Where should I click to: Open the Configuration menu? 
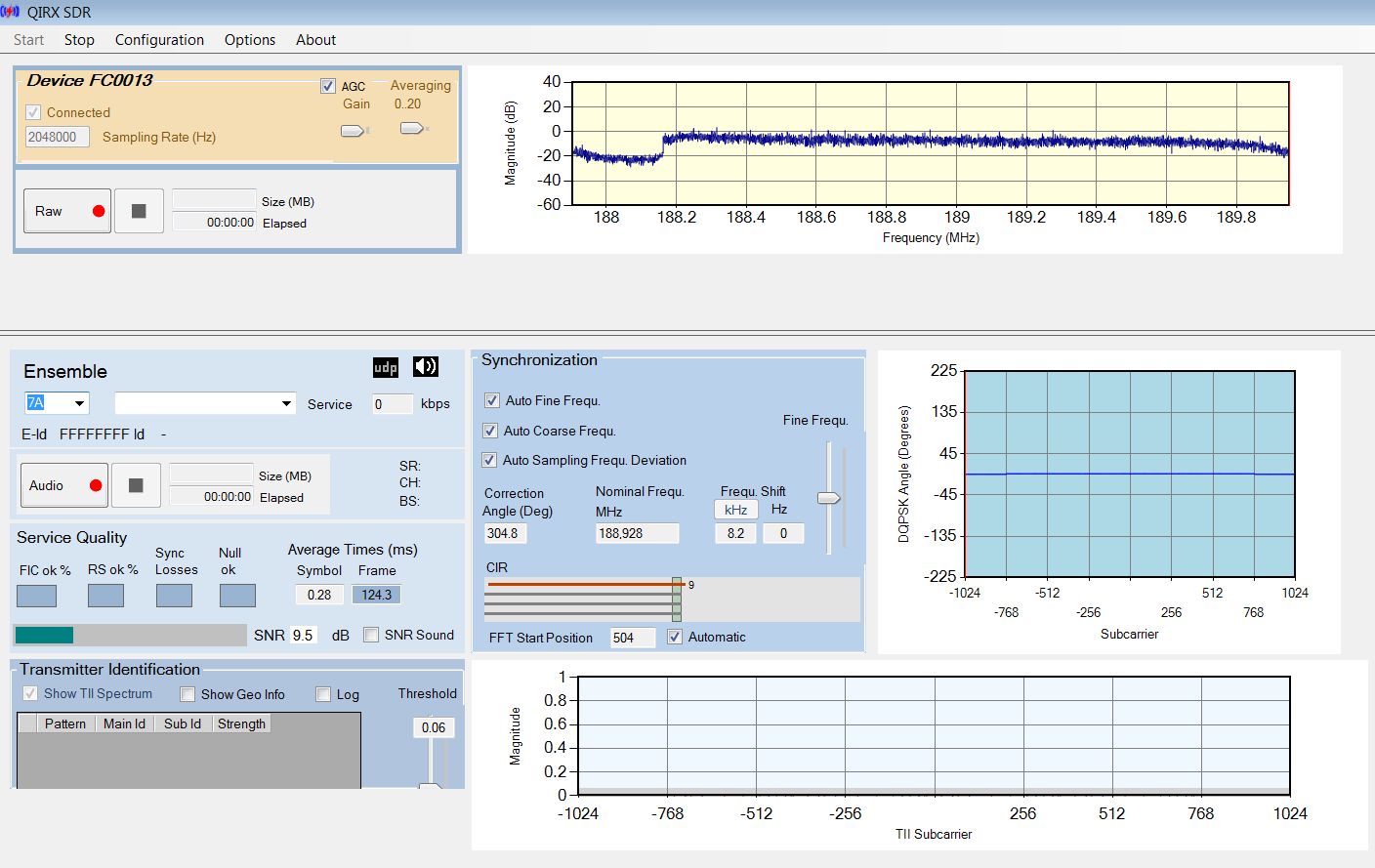click(x=159, y=40)
